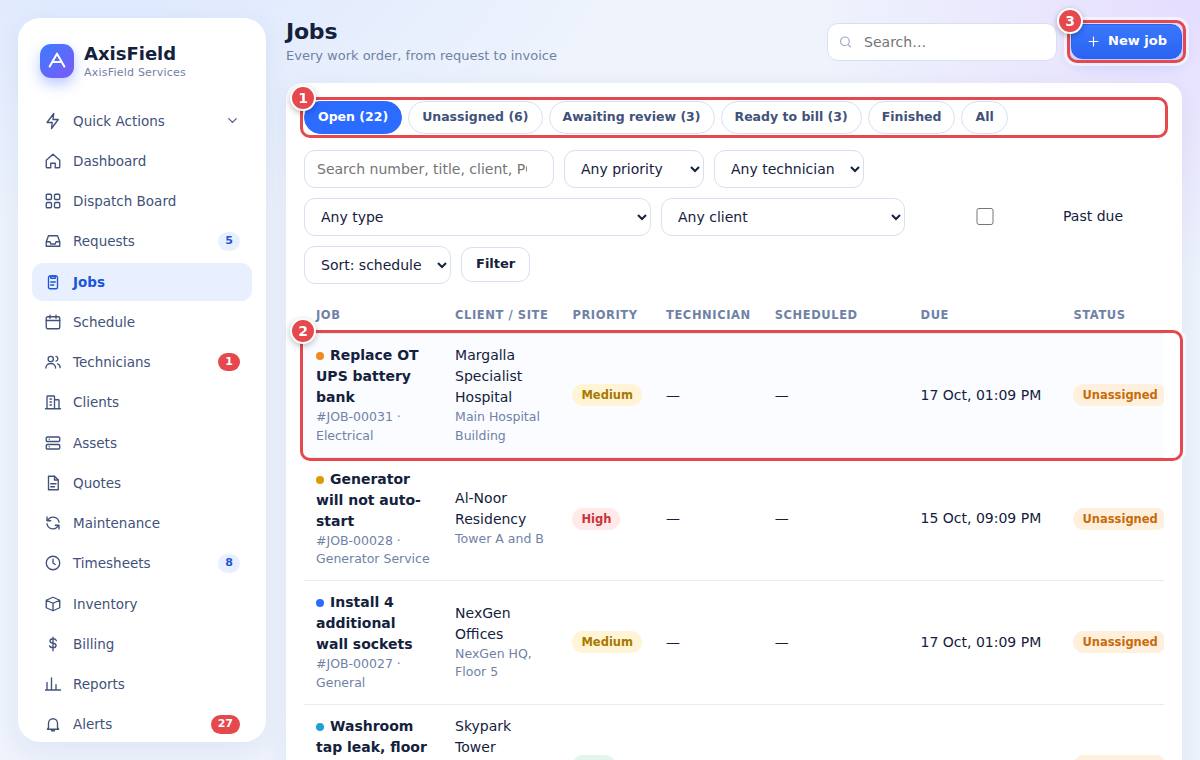Click the 15 Oct, 09:09 PM due date

pyautogui.click(x=981, y=519)
